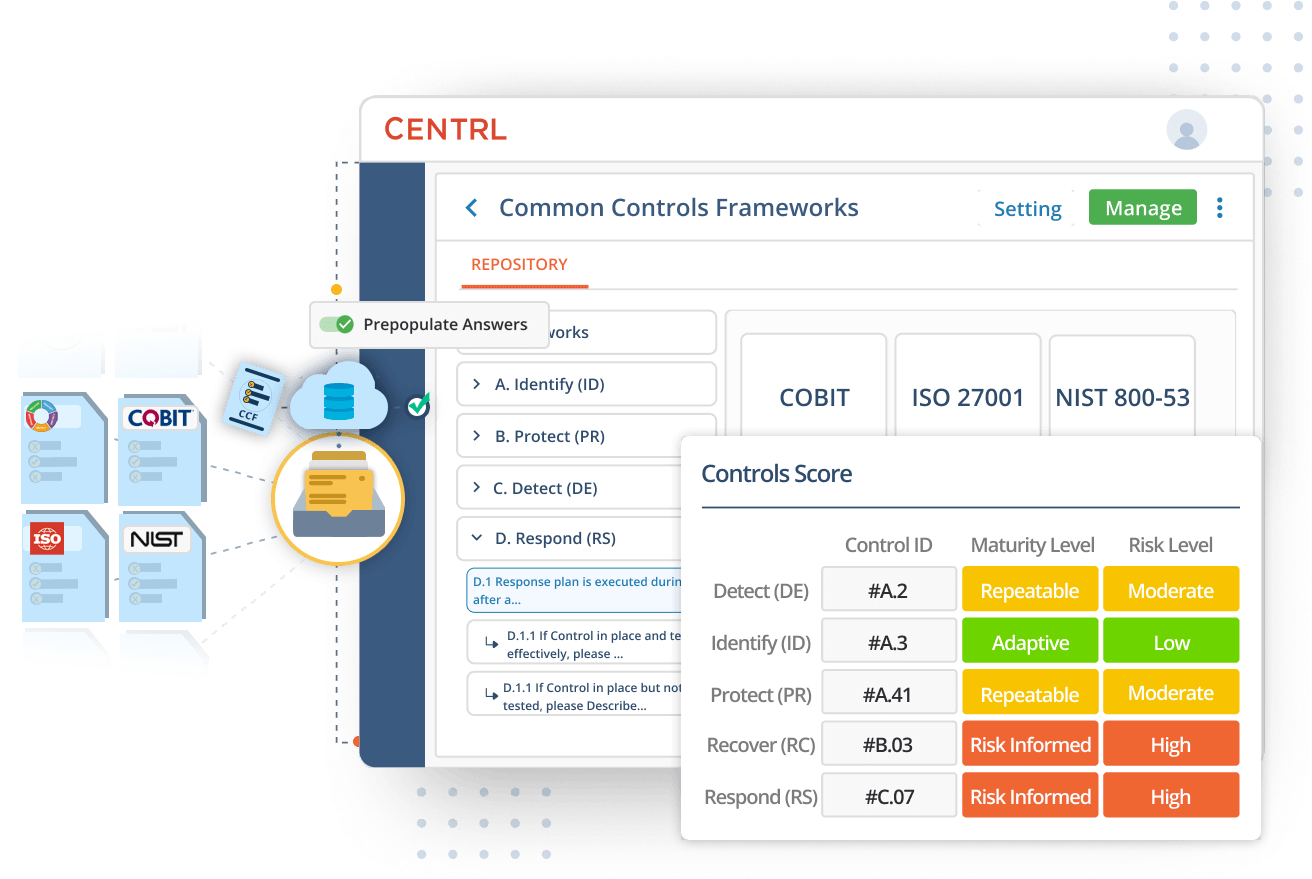The height and width of the screenshot is (879, 1312).
Task: Click the Detect (DE) row label
Action: 760,591
